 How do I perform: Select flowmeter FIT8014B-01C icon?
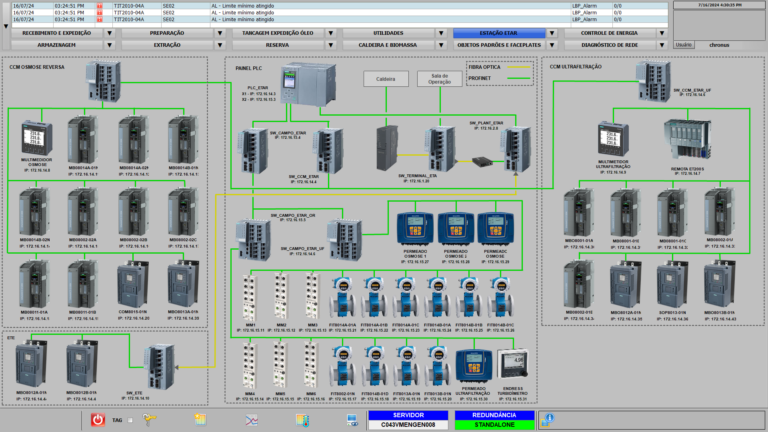500,297
